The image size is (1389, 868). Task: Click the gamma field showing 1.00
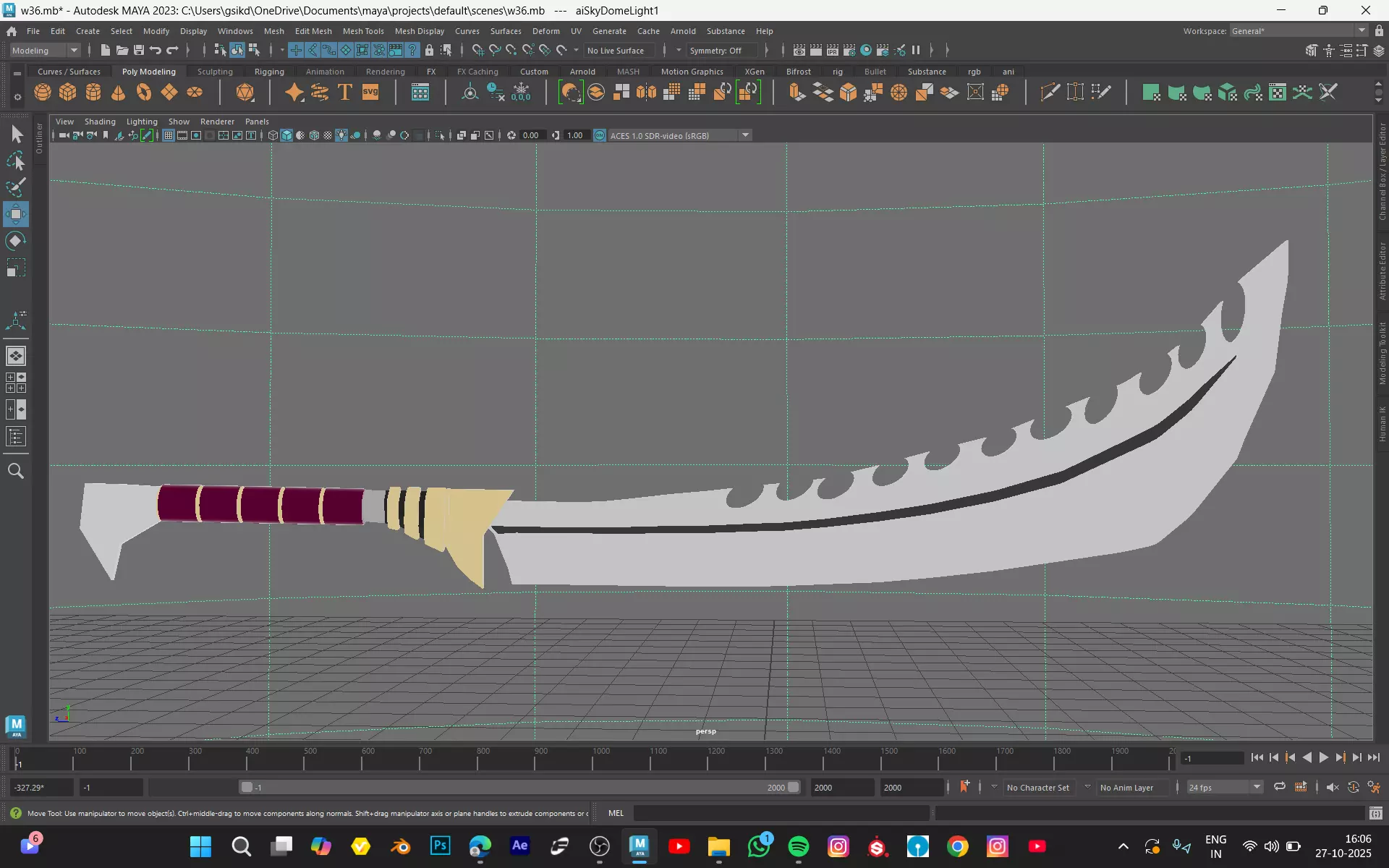[x=575, y=135]
